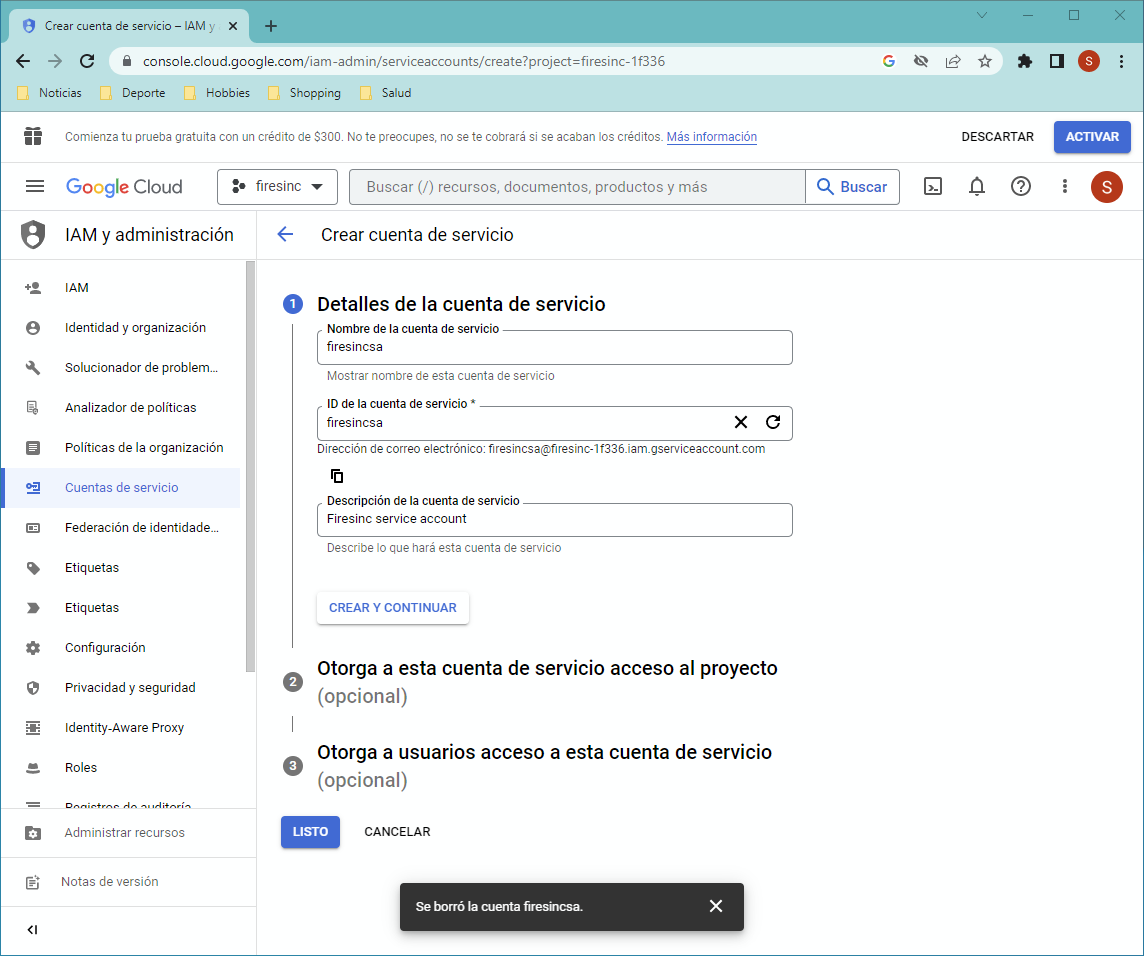Go back with the blue arrow
This screenshot has height=956, width=1144.
pos(285,234)
